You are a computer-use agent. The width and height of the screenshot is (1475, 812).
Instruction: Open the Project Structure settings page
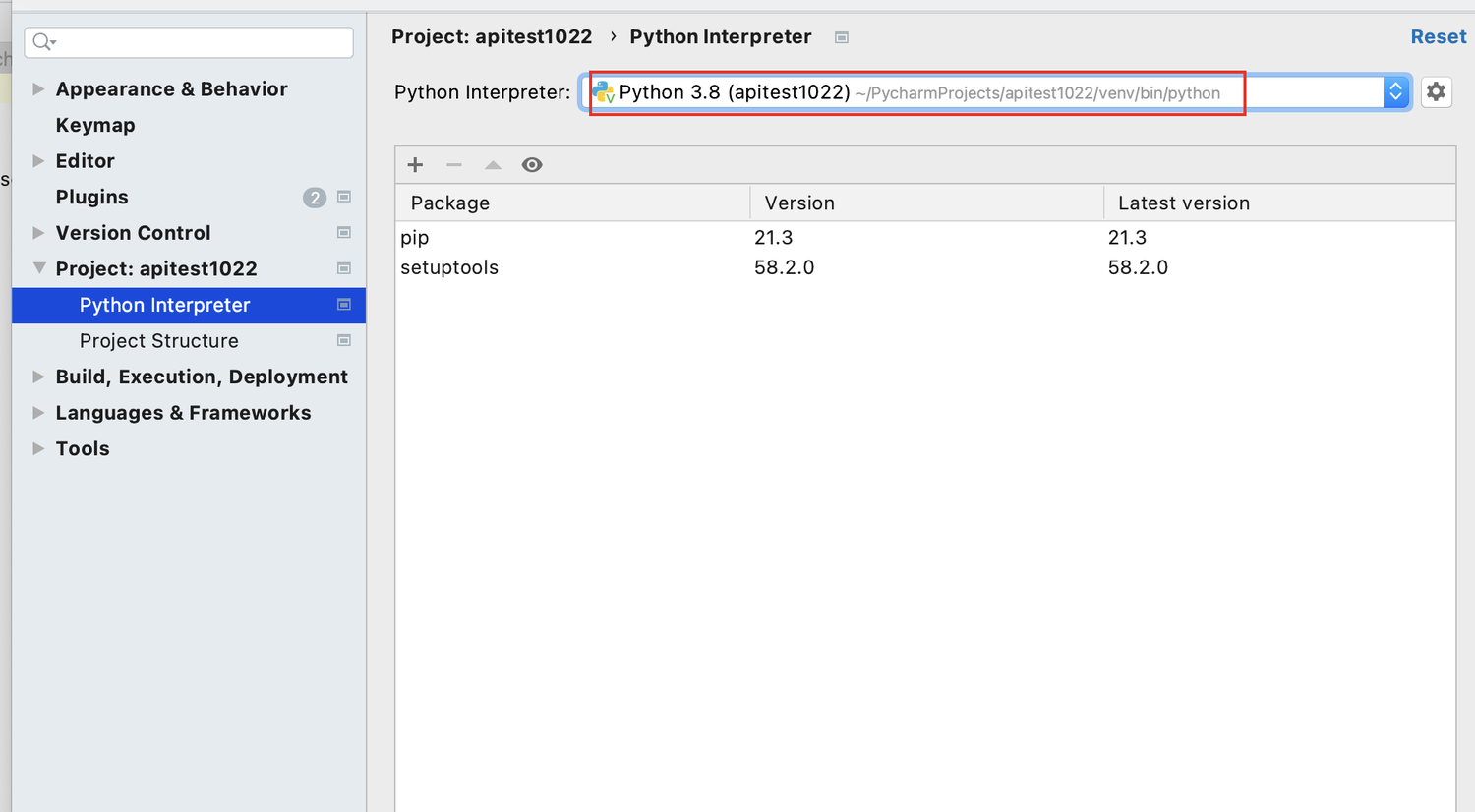click(x=159, y=341)
